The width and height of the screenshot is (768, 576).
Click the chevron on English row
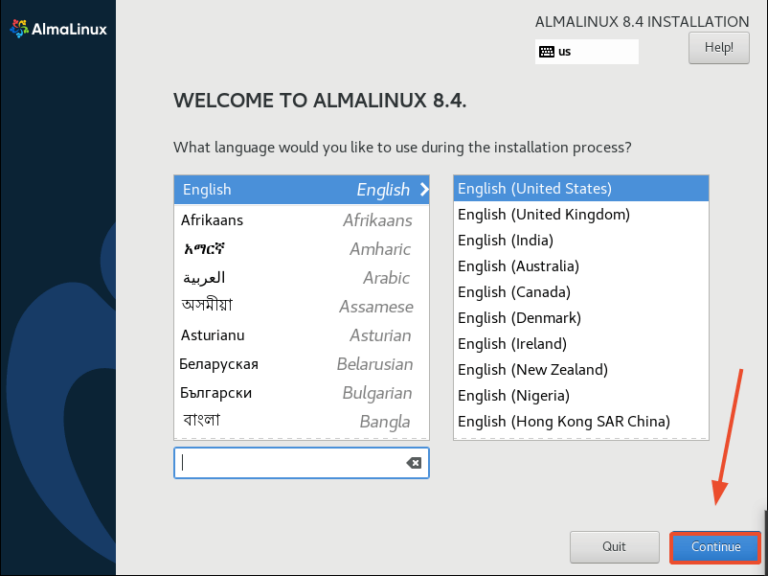(x=424, y=190)
